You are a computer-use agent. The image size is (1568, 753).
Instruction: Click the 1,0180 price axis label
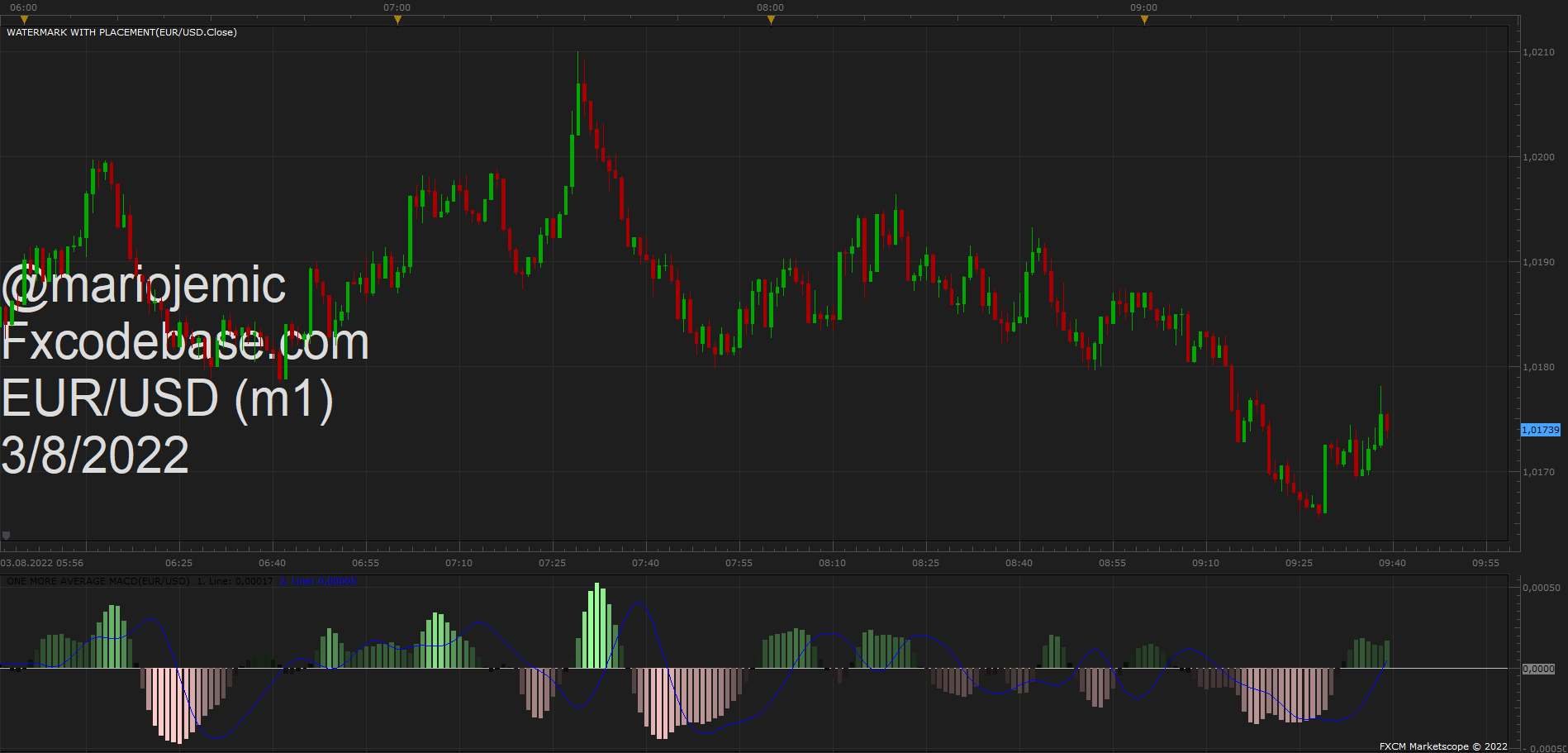tap(1538, 367)
